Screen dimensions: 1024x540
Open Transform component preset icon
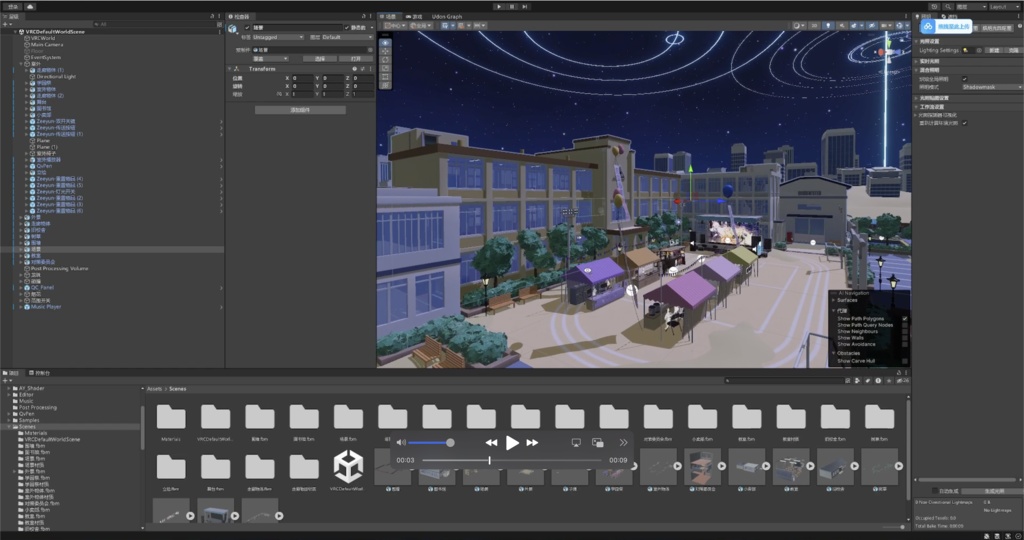point(362,69)
